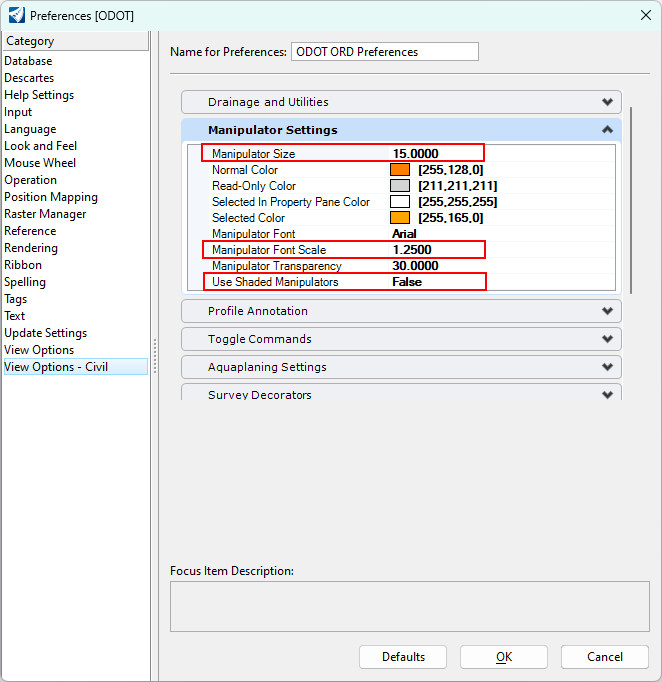Close the Preferences dialog window

(645, 15)
